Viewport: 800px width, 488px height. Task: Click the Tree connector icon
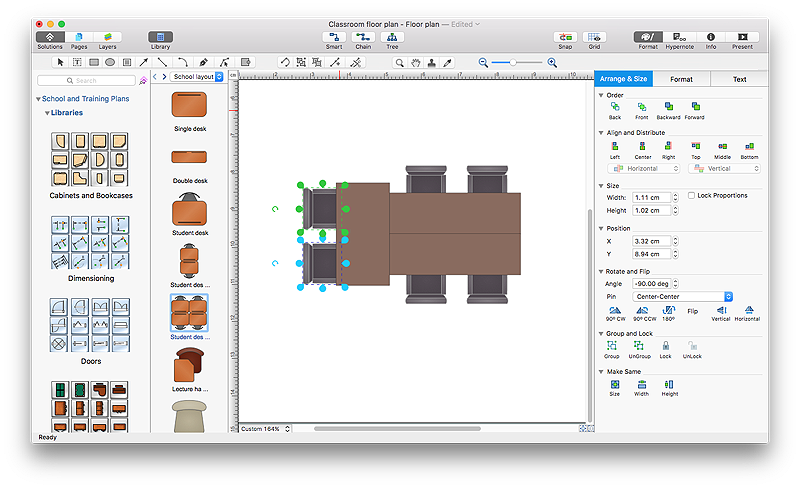[x=391, y=37]
